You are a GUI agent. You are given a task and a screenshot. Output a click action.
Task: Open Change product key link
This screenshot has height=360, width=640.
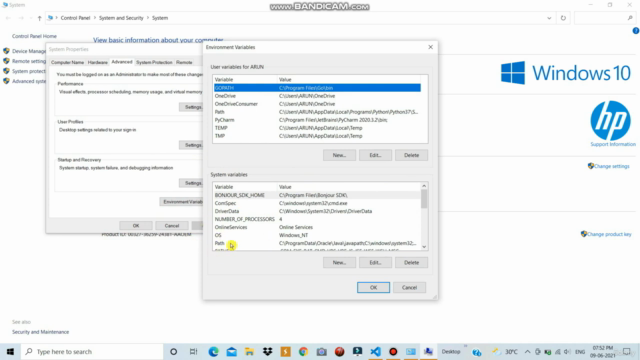609,234
